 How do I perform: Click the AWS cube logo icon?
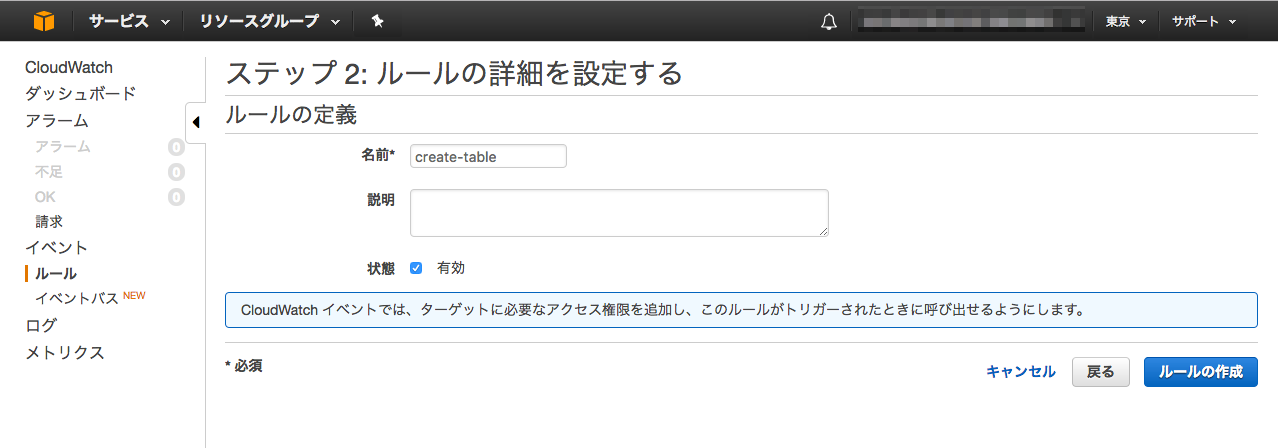[44, 21]
